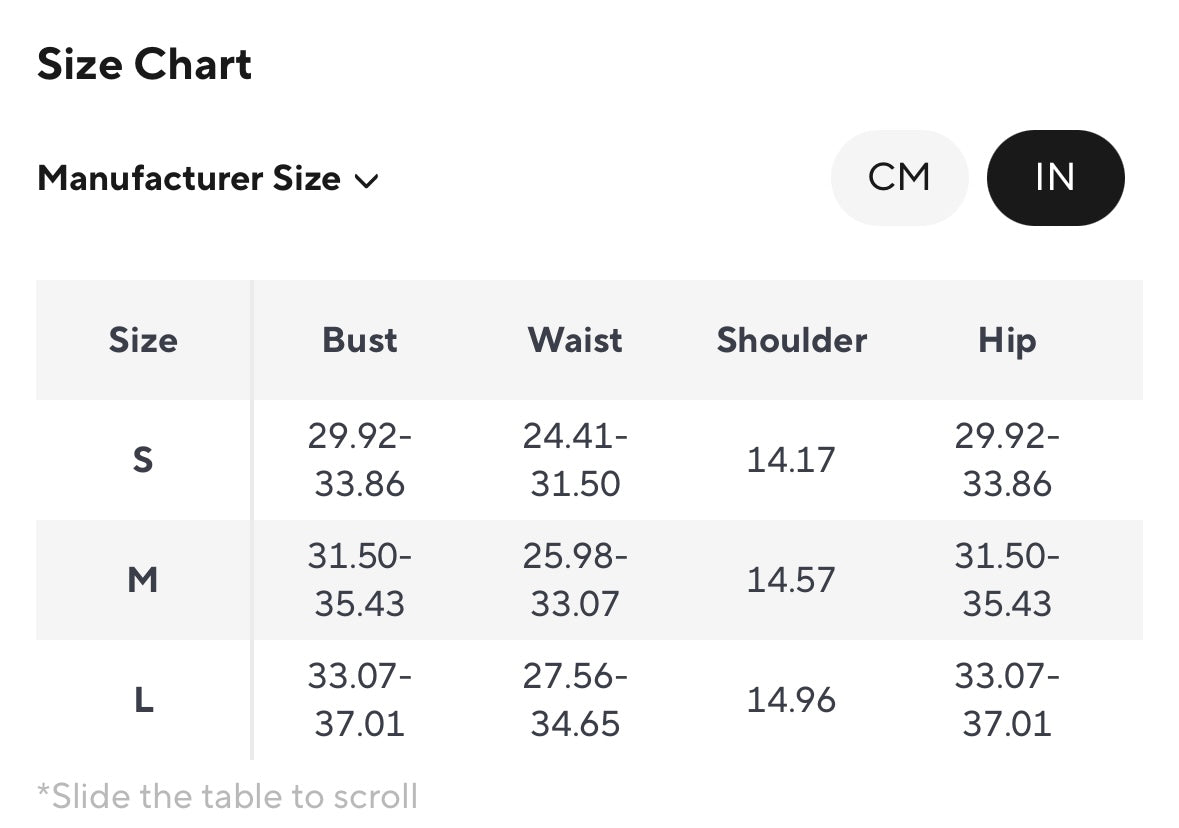Click the chevron beside Manufacturer Size

coord(367,181)
